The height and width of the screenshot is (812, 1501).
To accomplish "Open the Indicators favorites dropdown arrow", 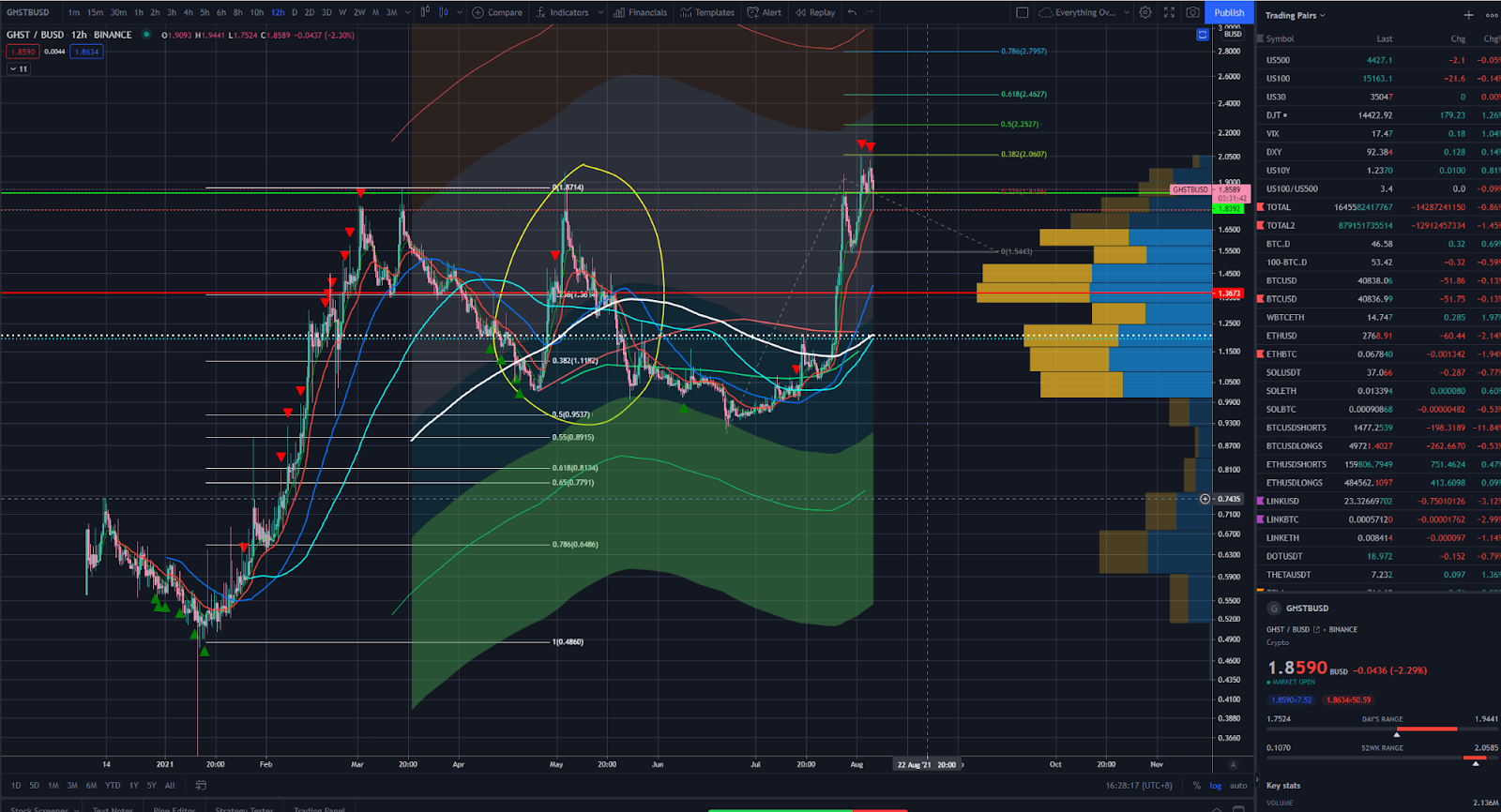I will (600, 12).
